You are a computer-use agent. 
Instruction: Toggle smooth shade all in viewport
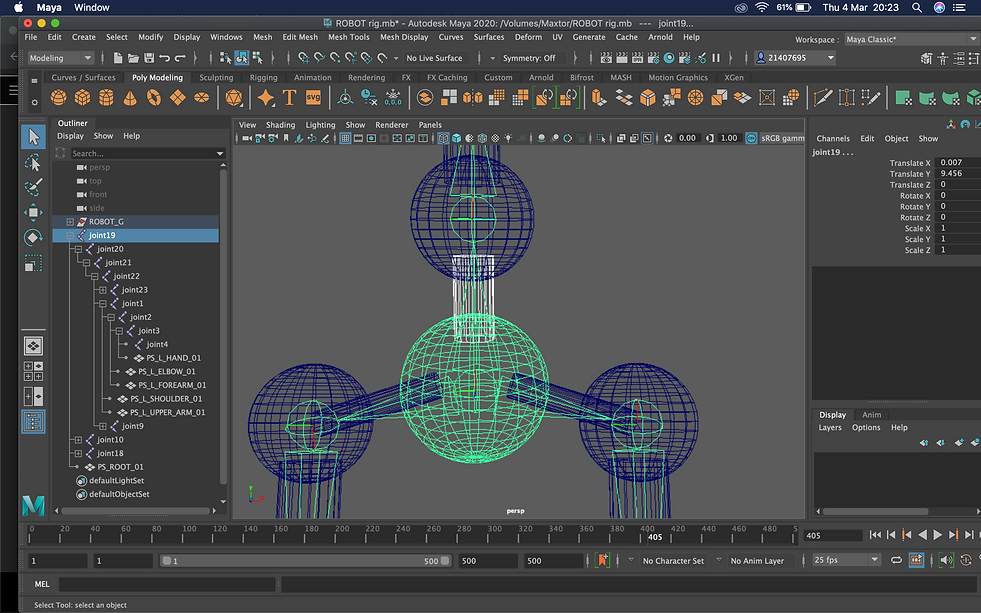(x=457, y=138)
